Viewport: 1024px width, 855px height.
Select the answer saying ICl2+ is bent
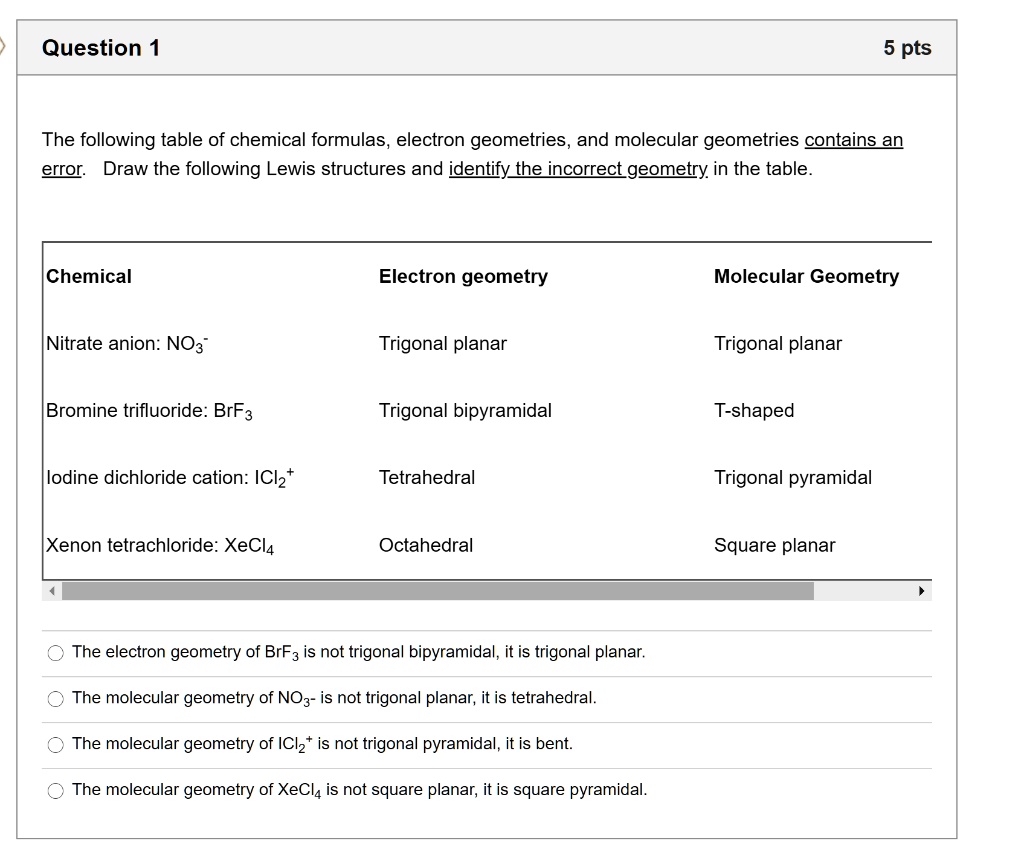tap(57, 744)
